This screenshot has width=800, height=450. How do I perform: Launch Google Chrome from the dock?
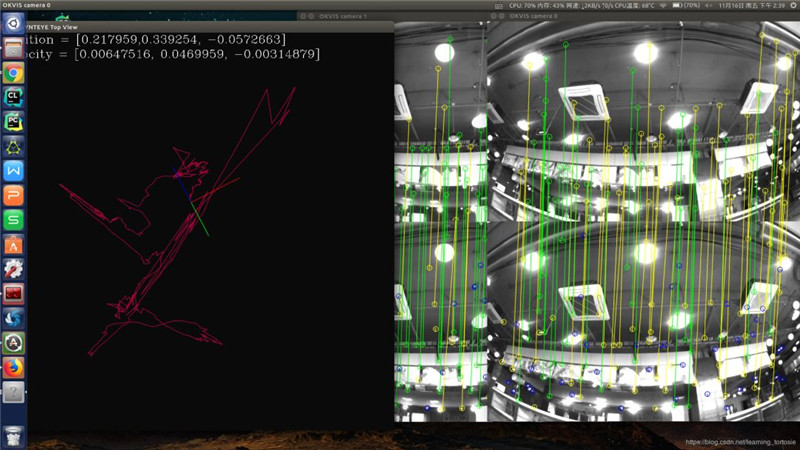[x=14, y=72]
